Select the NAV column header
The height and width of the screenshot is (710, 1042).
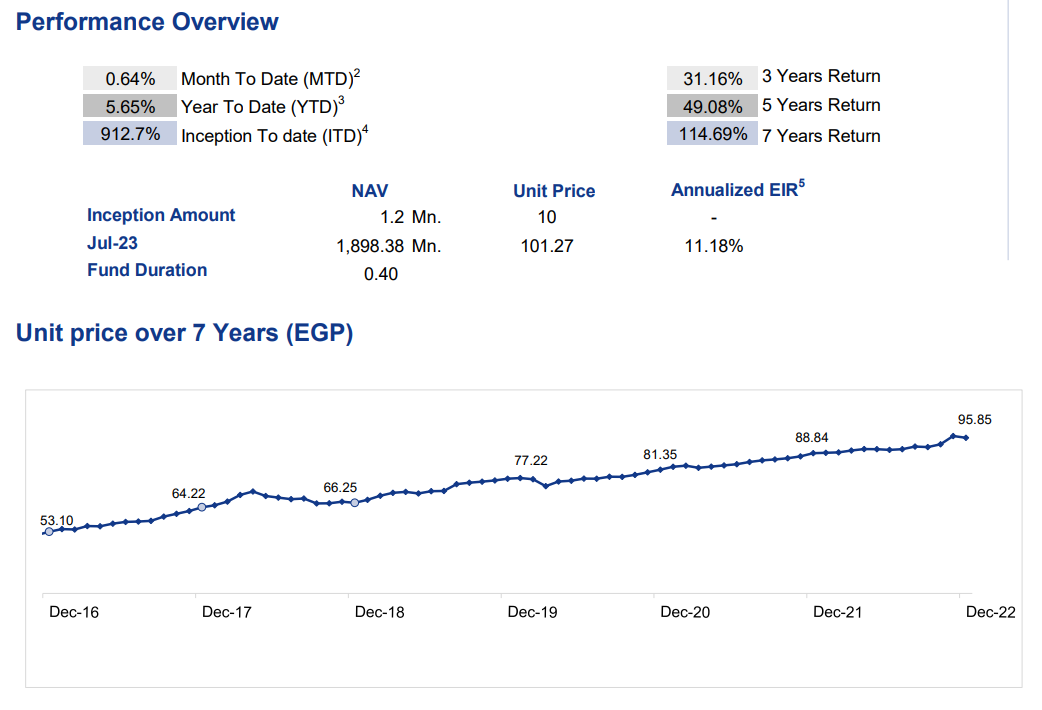click(368, 190)
